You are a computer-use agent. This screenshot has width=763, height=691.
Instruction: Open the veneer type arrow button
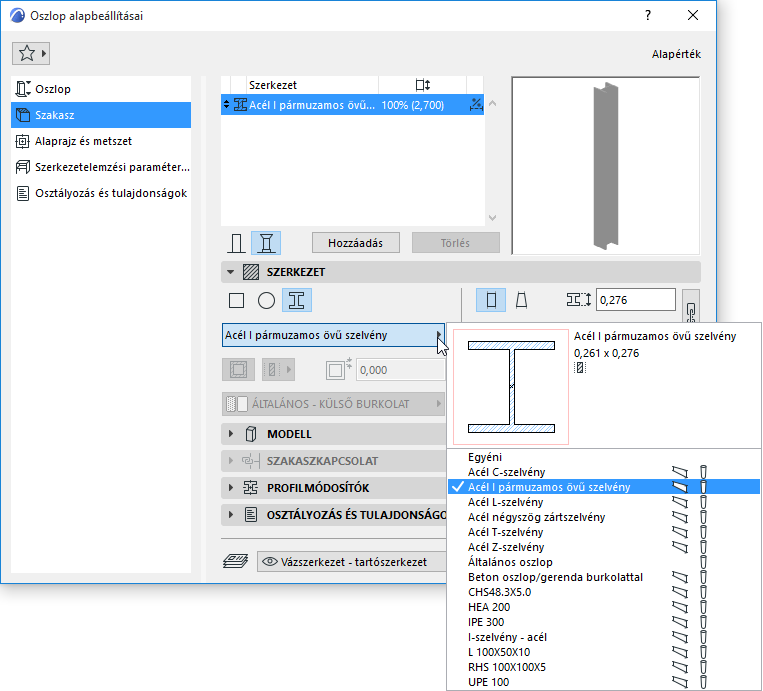coord(278,370)
